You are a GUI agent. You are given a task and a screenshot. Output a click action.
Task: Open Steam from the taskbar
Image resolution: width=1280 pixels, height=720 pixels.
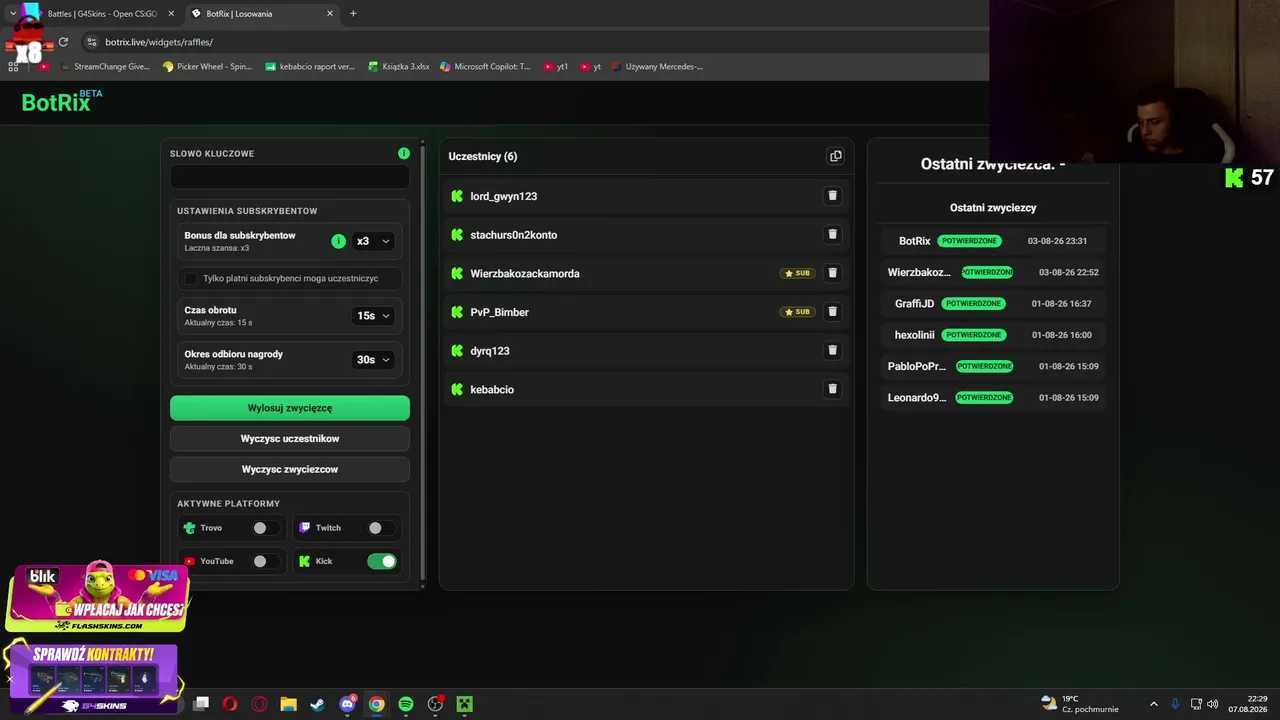[317, 704]
